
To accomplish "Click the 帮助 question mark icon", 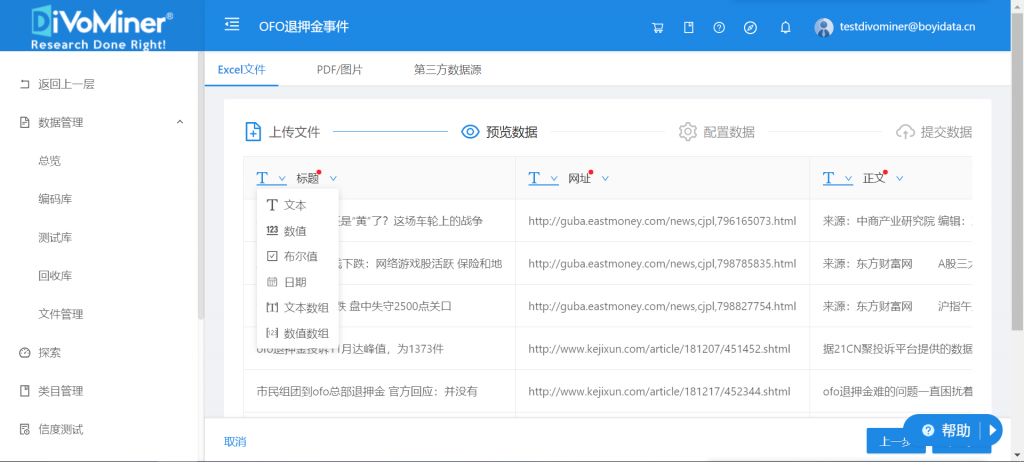I will 927,431.
